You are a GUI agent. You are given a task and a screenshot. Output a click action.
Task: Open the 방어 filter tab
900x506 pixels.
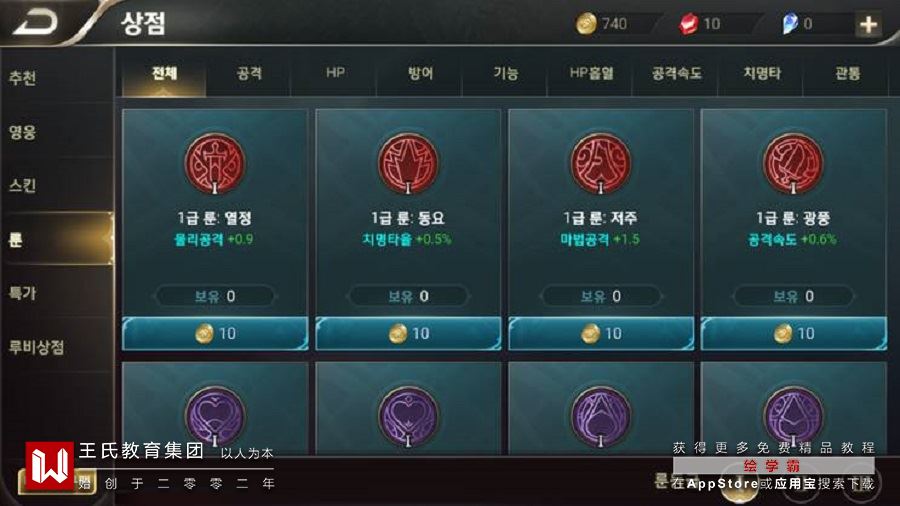420,73
